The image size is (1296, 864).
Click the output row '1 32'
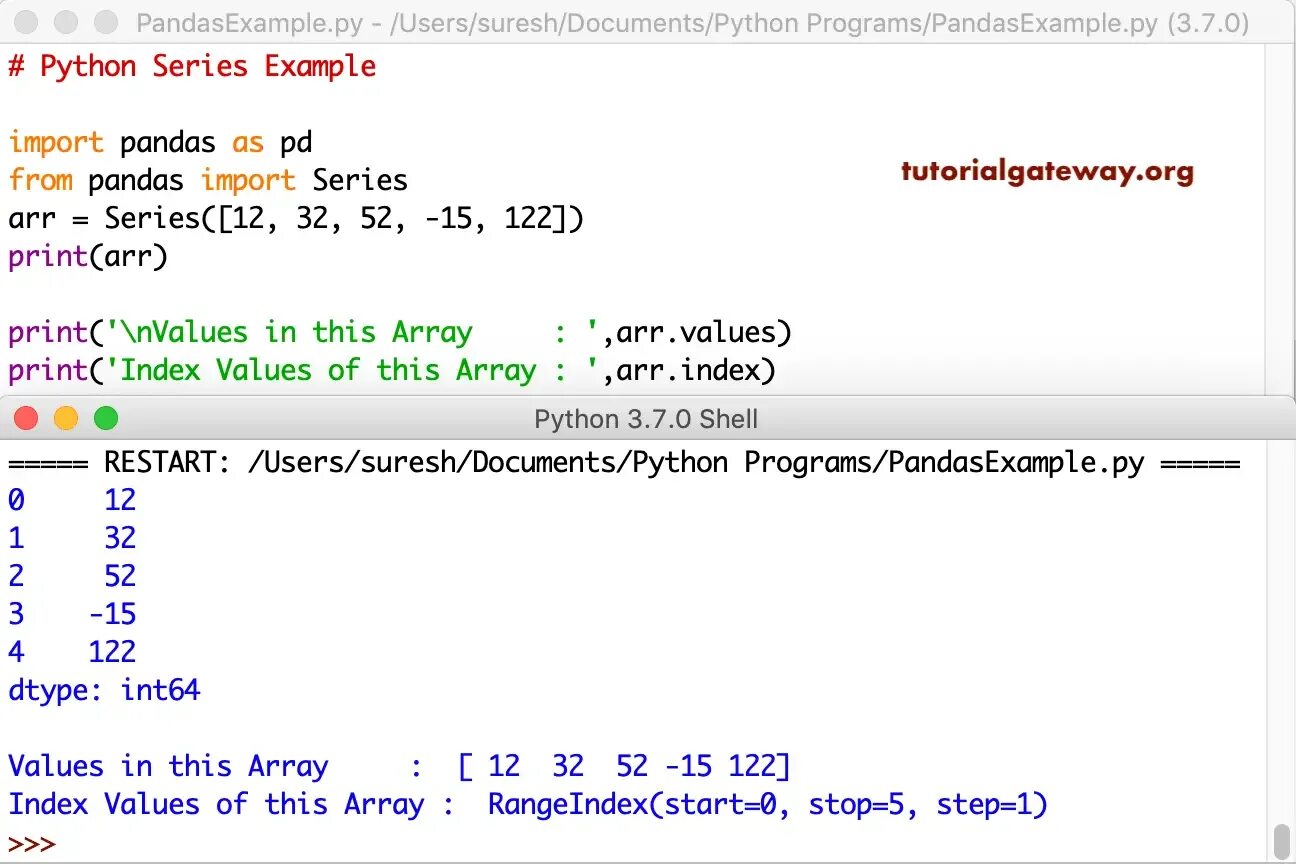point(72,538)
